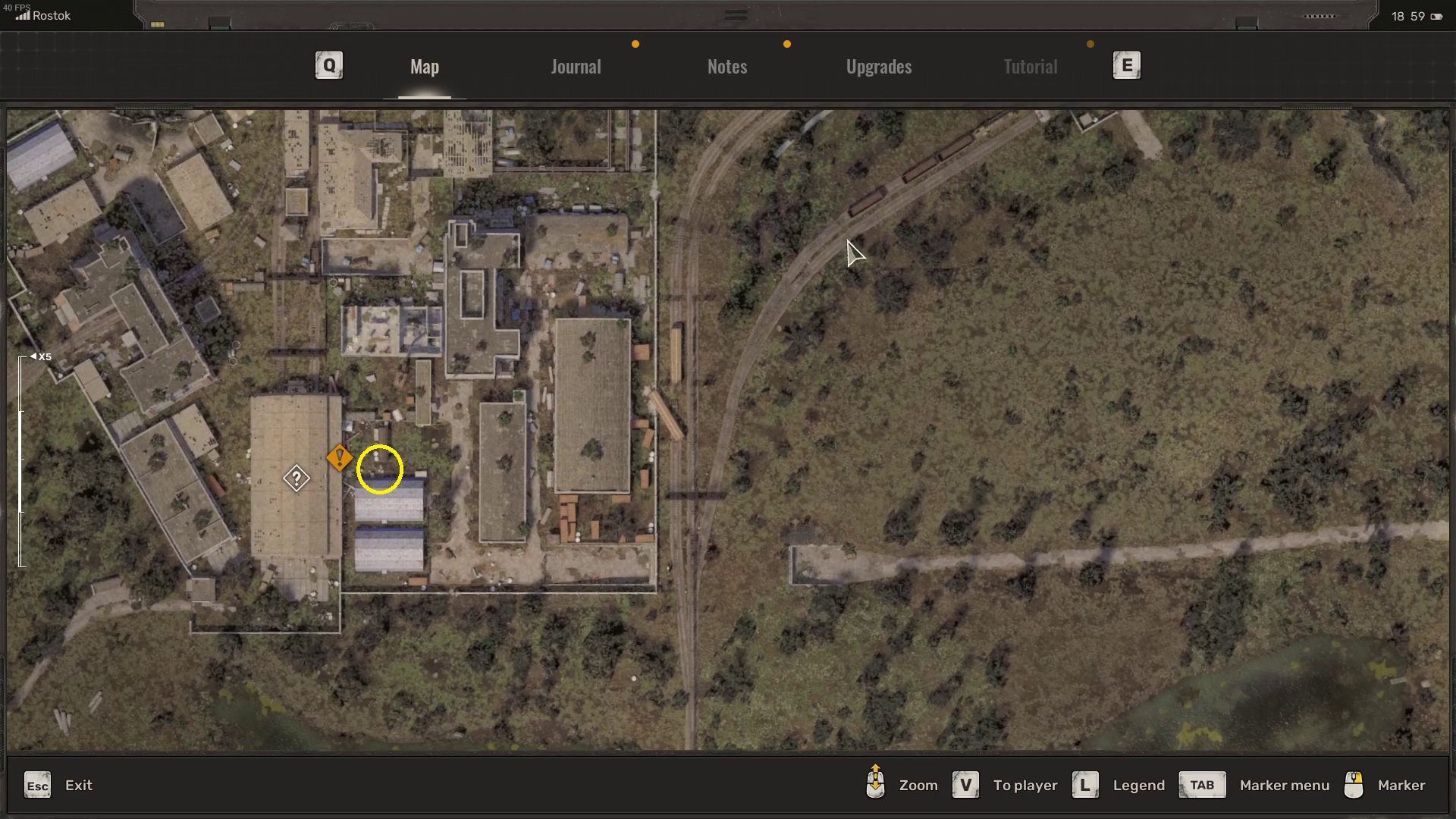The image size is (1456, 819).
Task: Click the orange exclamation quest marker
Action: click(x=339, y=458)
